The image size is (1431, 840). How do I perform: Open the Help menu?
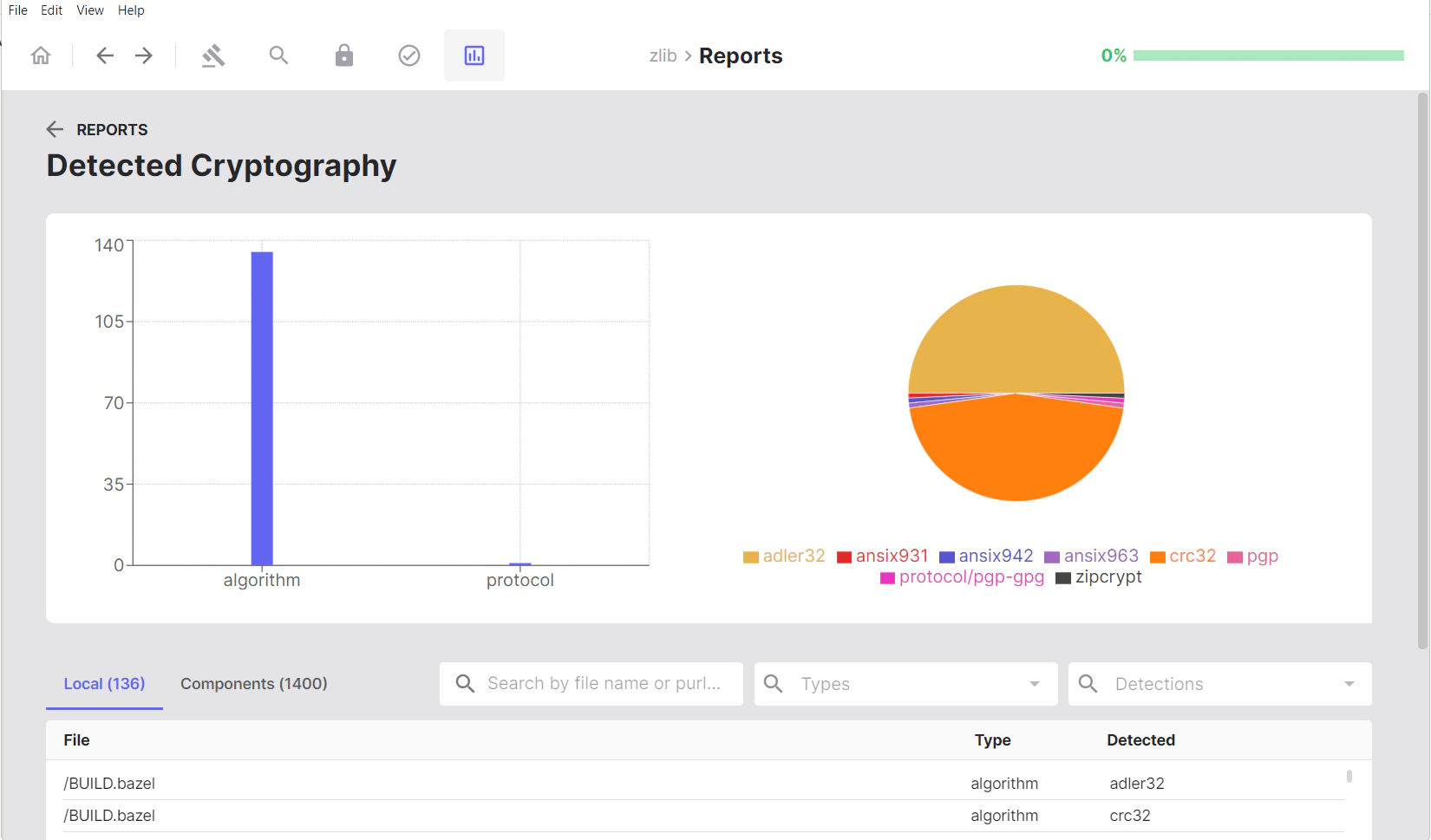coord(131,10)
